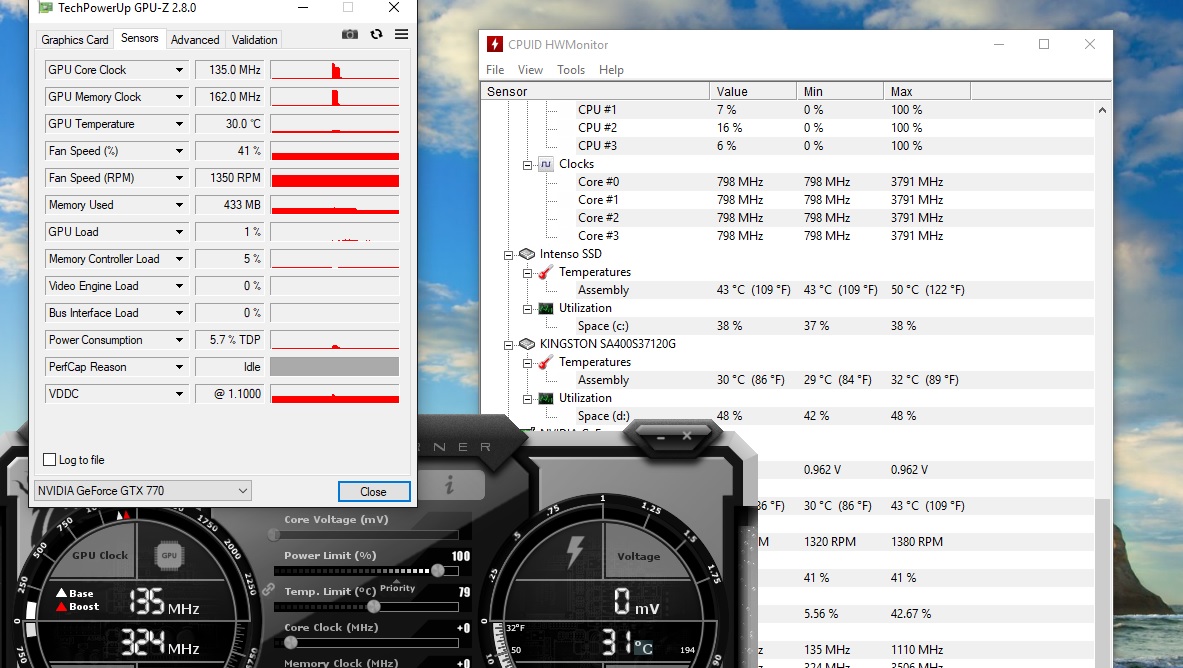Screen dimensions: 1183x668
Task: Click Intenso SSD Utilization chip icon
Action: coord(546,308)
